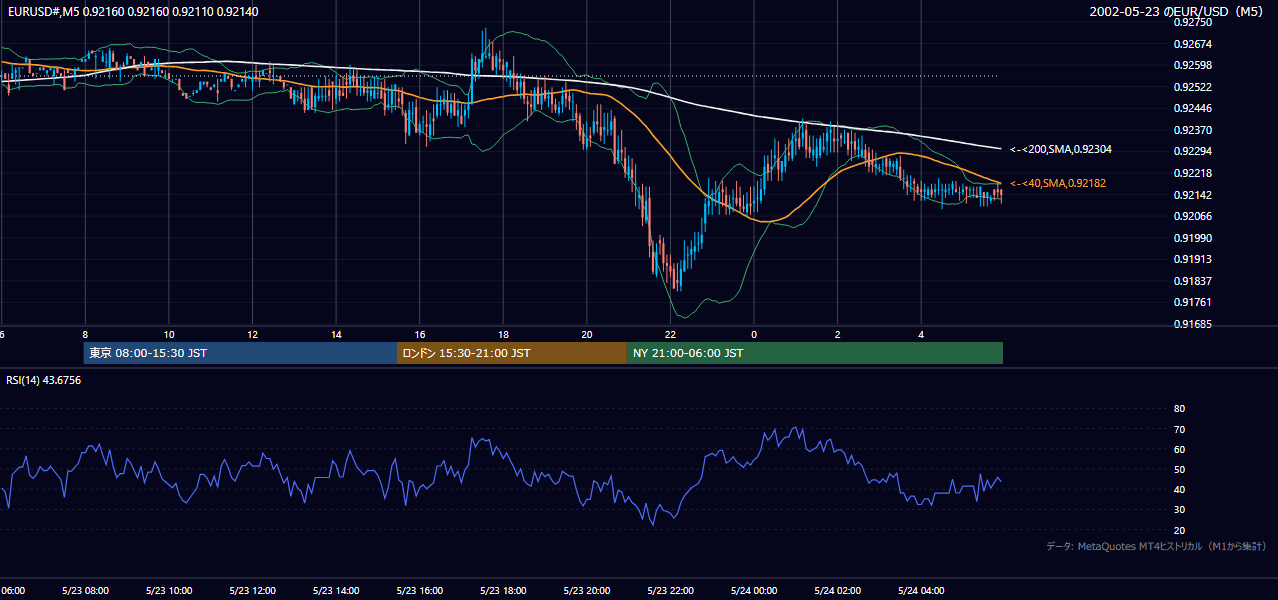The width and height of the screenshot is (1278, 600).
Task: Click hour tick 4 under price chart
Action: (x=921, y=334)
